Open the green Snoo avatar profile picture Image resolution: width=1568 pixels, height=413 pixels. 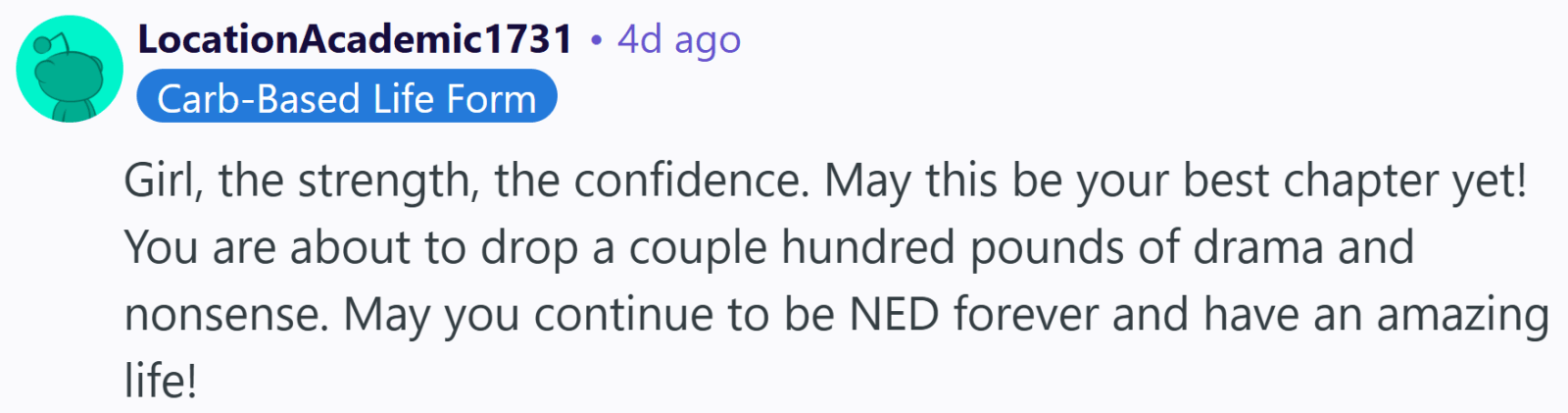pyautogui.click(x=70, y=69)
